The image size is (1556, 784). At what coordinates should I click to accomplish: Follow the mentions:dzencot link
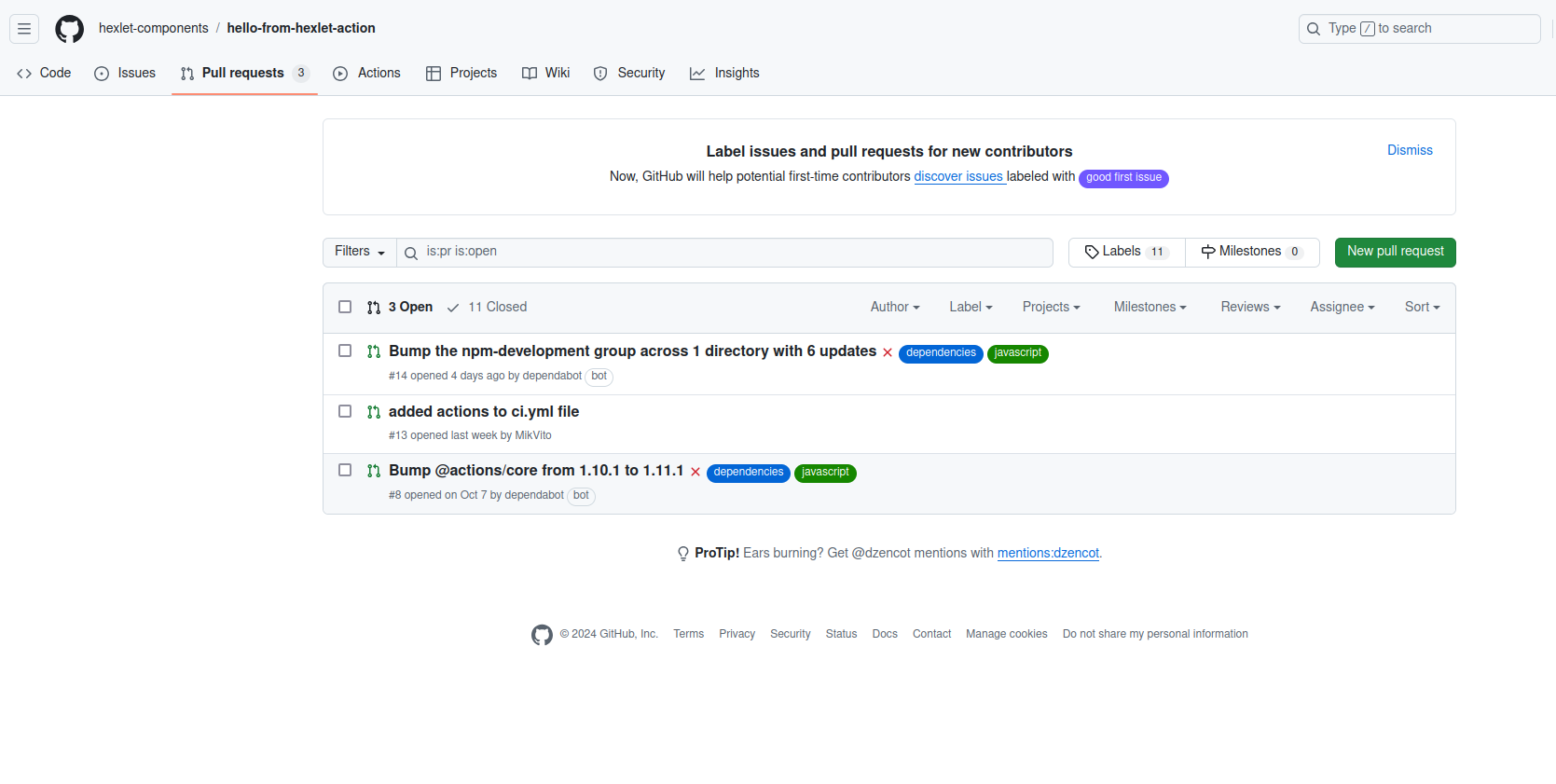pyautogui.click(x=1048, y=553)
